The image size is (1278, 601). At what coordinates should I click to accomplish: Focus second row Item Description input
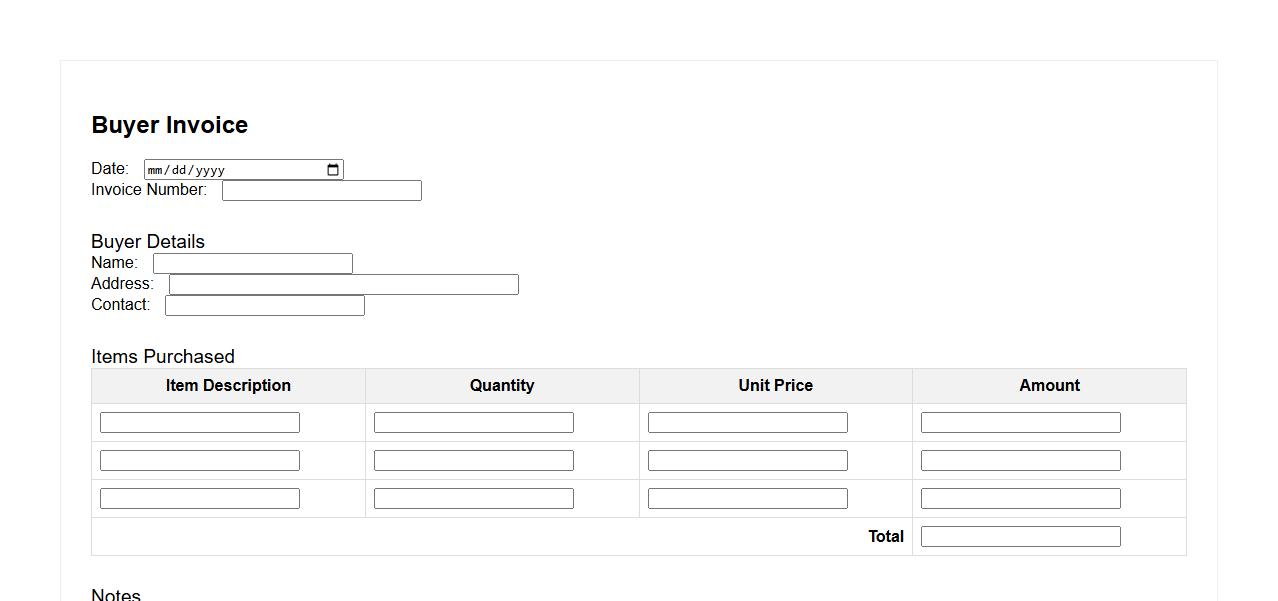(199, 461)
